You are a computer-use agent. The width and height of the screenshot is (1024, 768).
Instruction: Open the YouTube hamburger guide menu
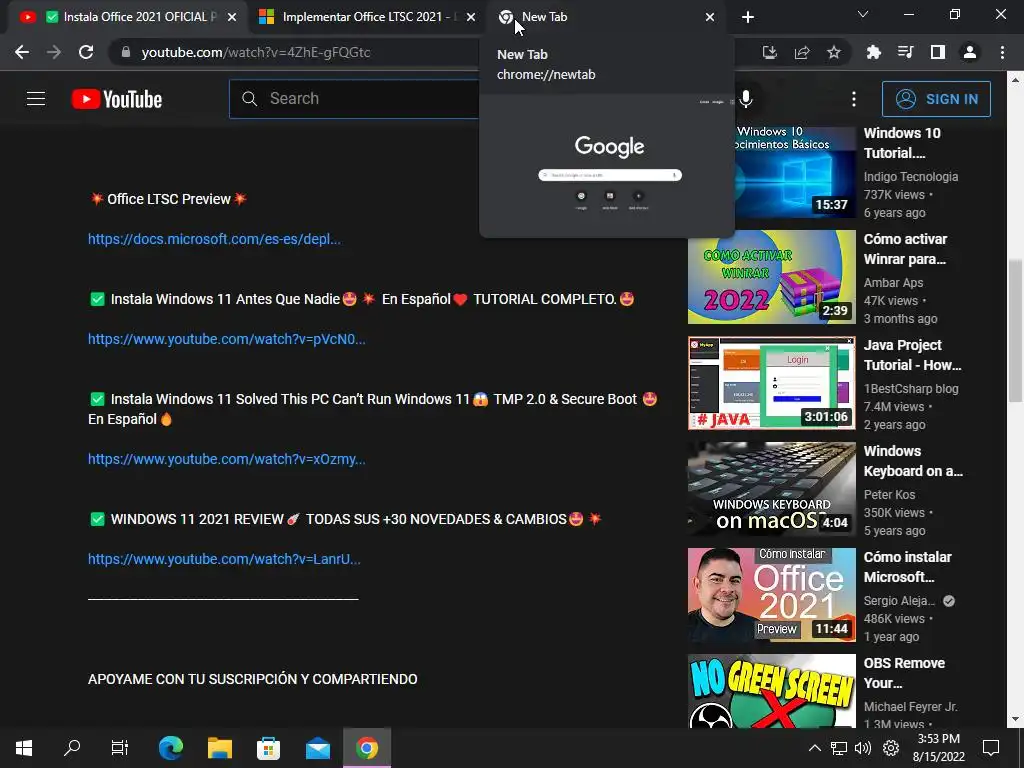pos(36,99)
